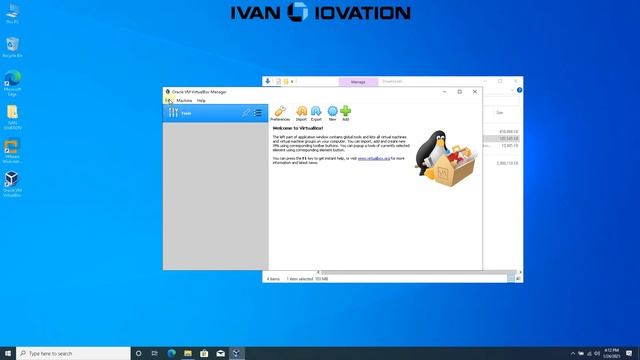
Task: Open This PC desktop icon
Action: 12,13
